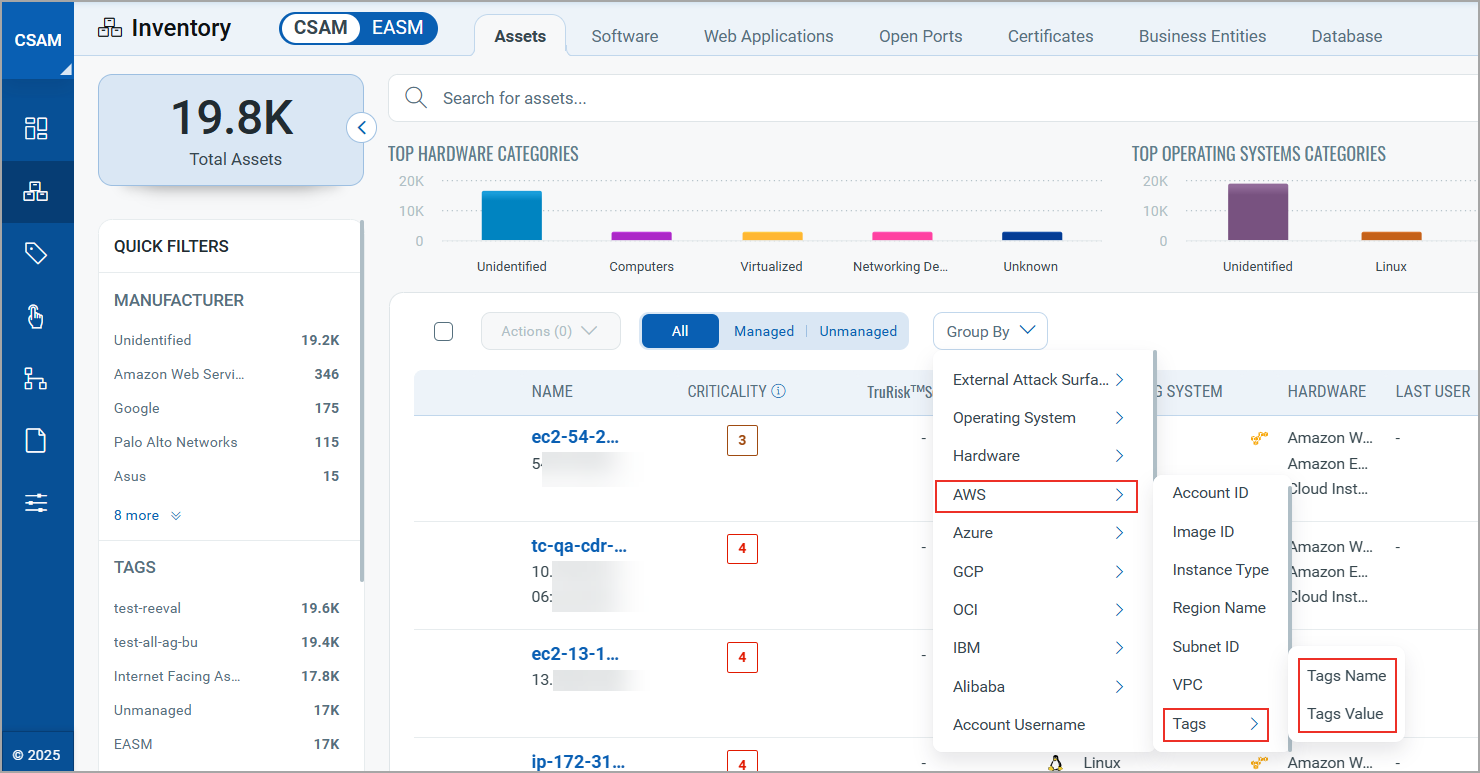Click the magnifier search icon
Image resolution: width=1480 pixels, height=773 pixels.
click(x=415, y=98)
